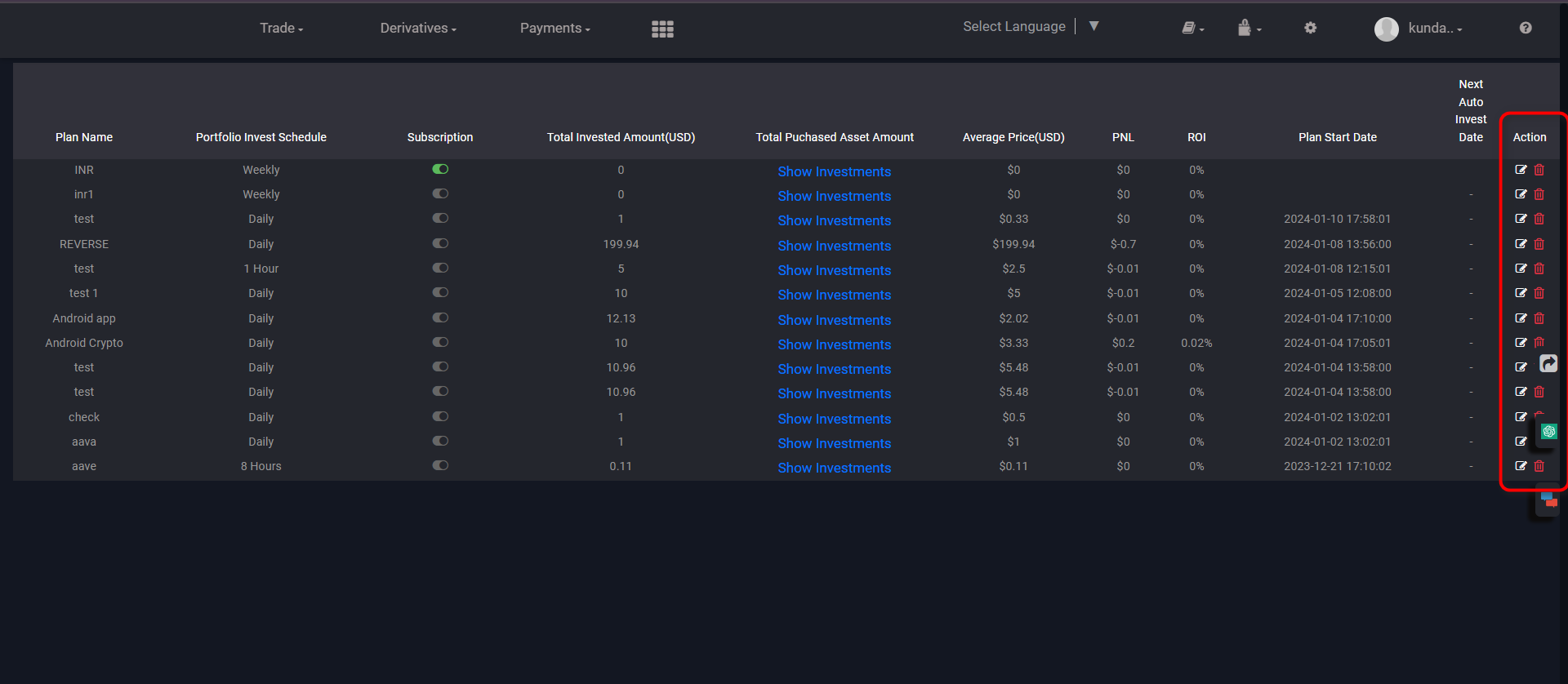Open Show Investments for check plan
The width and height of the screenshot is (1568, 684).
834,419
